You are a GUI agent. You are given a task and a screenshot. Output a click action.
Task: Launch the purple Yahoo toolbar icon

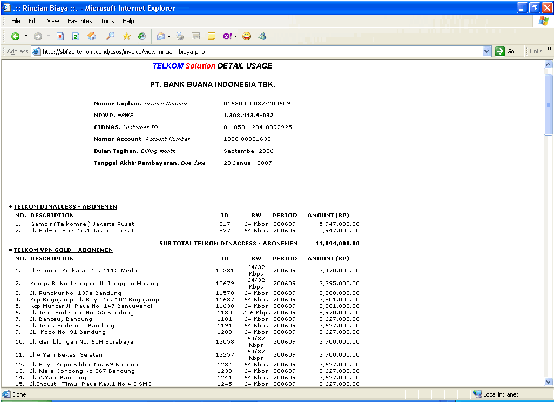click(227, 36)
